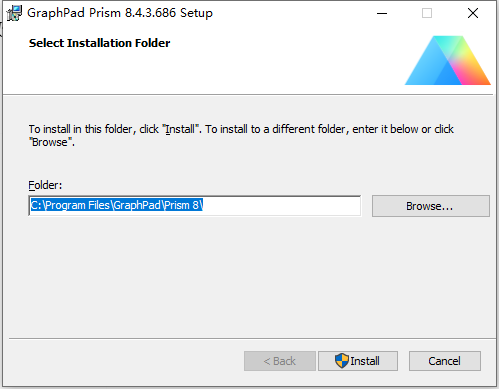Click the highlighted Prism 8 path text
Viewport: 499px width, 389px height.
point(117,205)
